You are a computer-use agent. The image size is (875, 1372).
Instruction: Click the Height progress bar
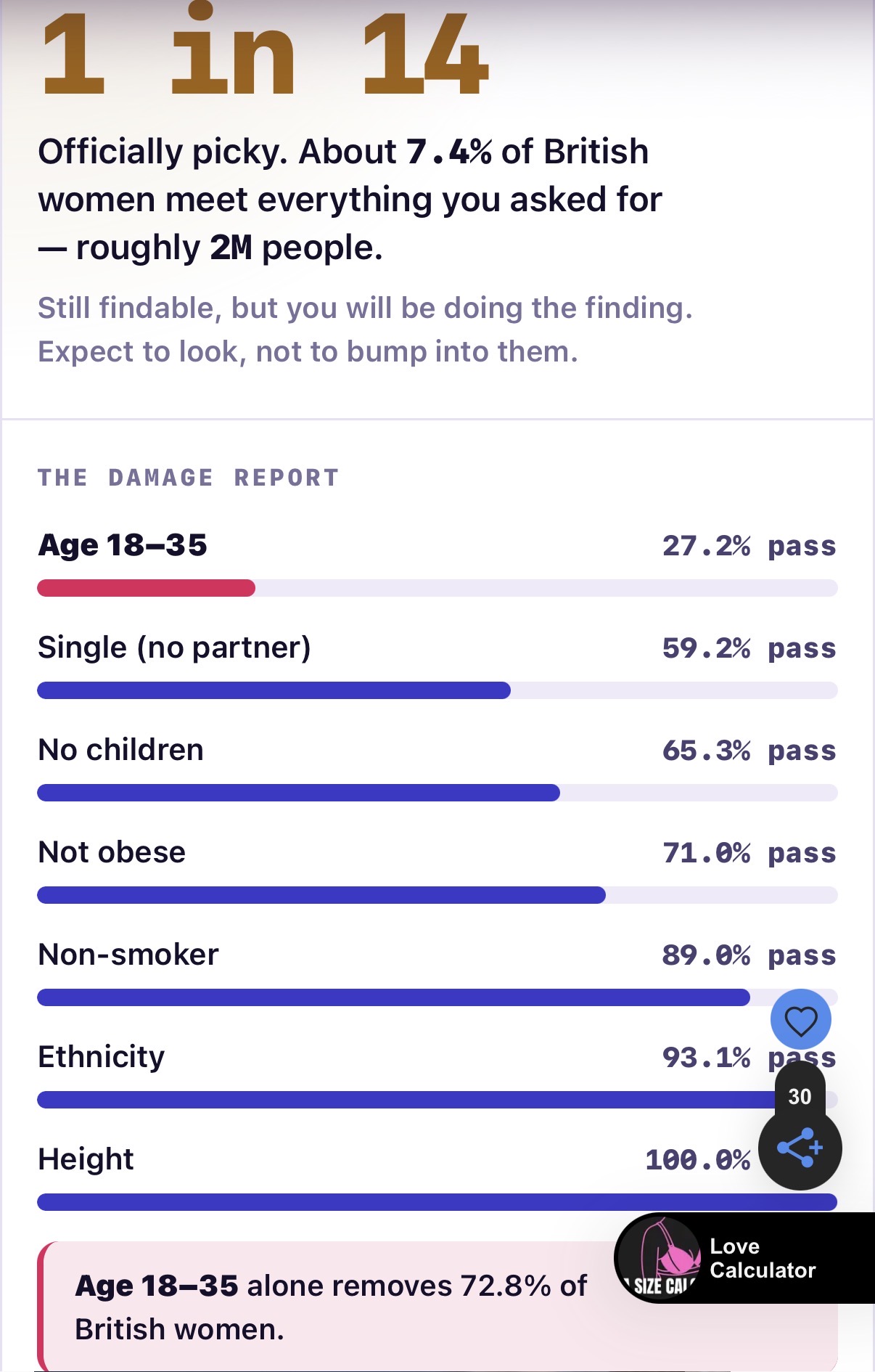coord(437,1202)
